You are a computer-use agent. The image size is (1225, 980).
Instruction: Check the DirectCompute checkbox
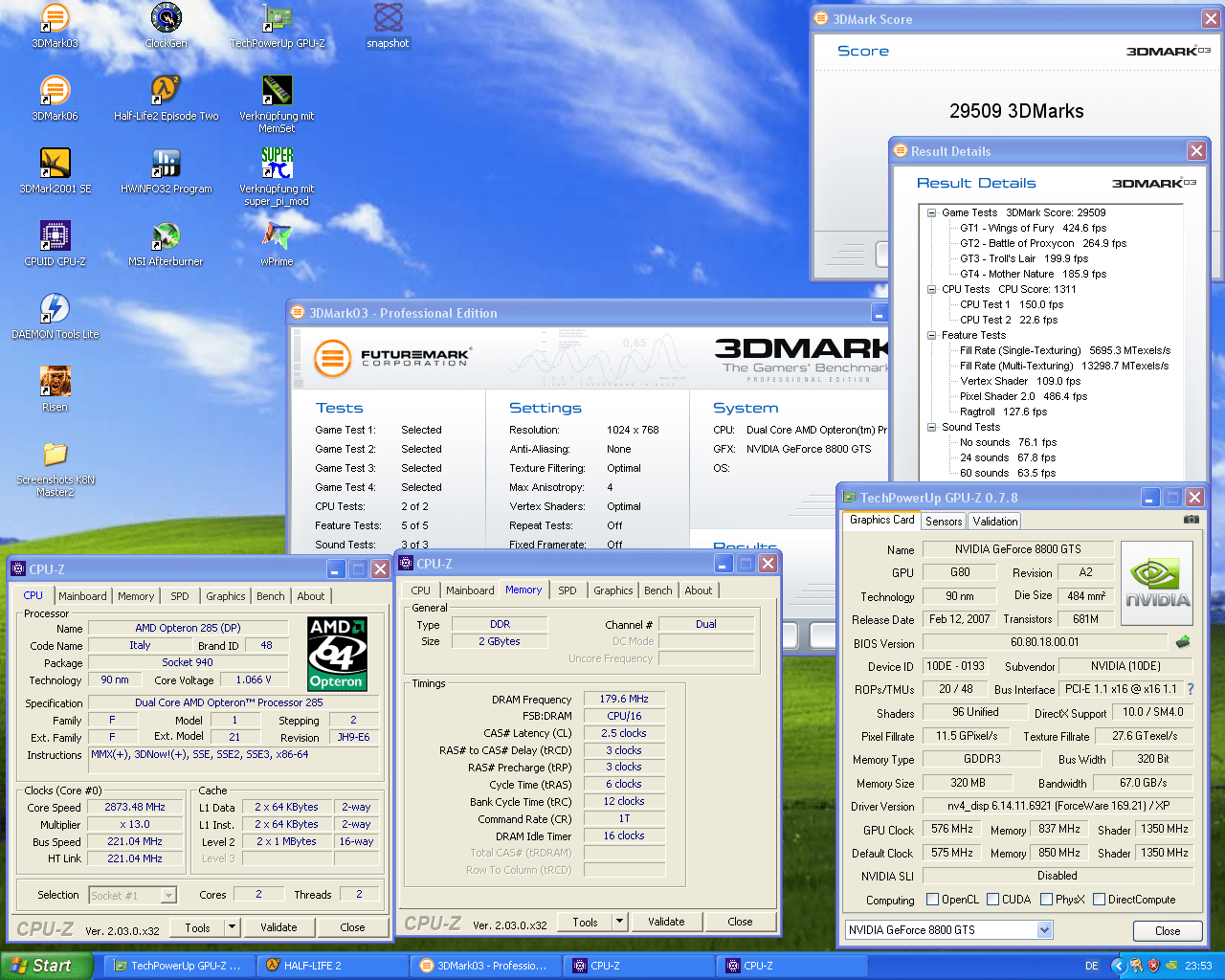coord(1100,900)
